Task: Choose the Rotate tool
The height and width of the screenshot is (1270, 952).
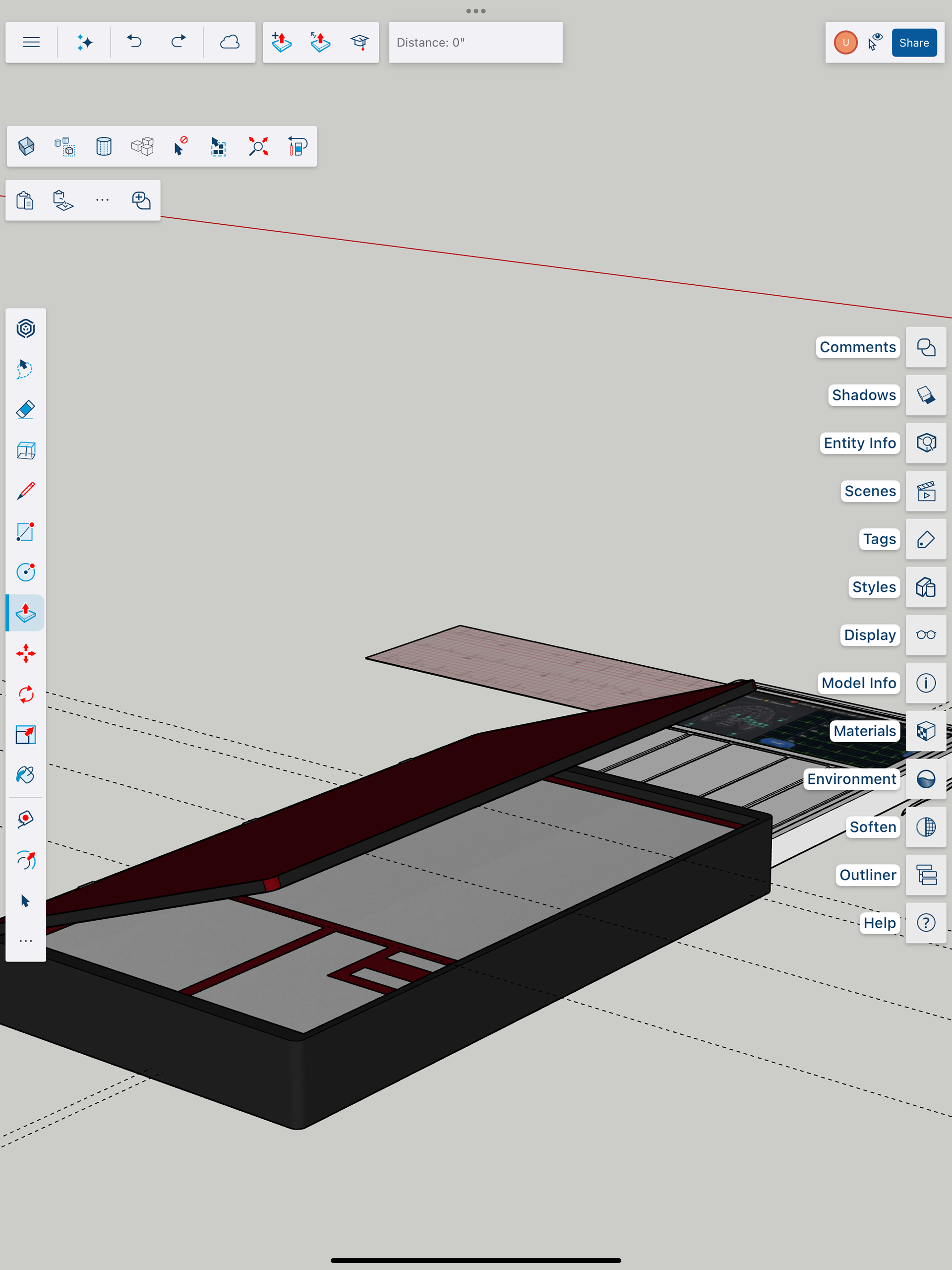Action: point(26,694)
